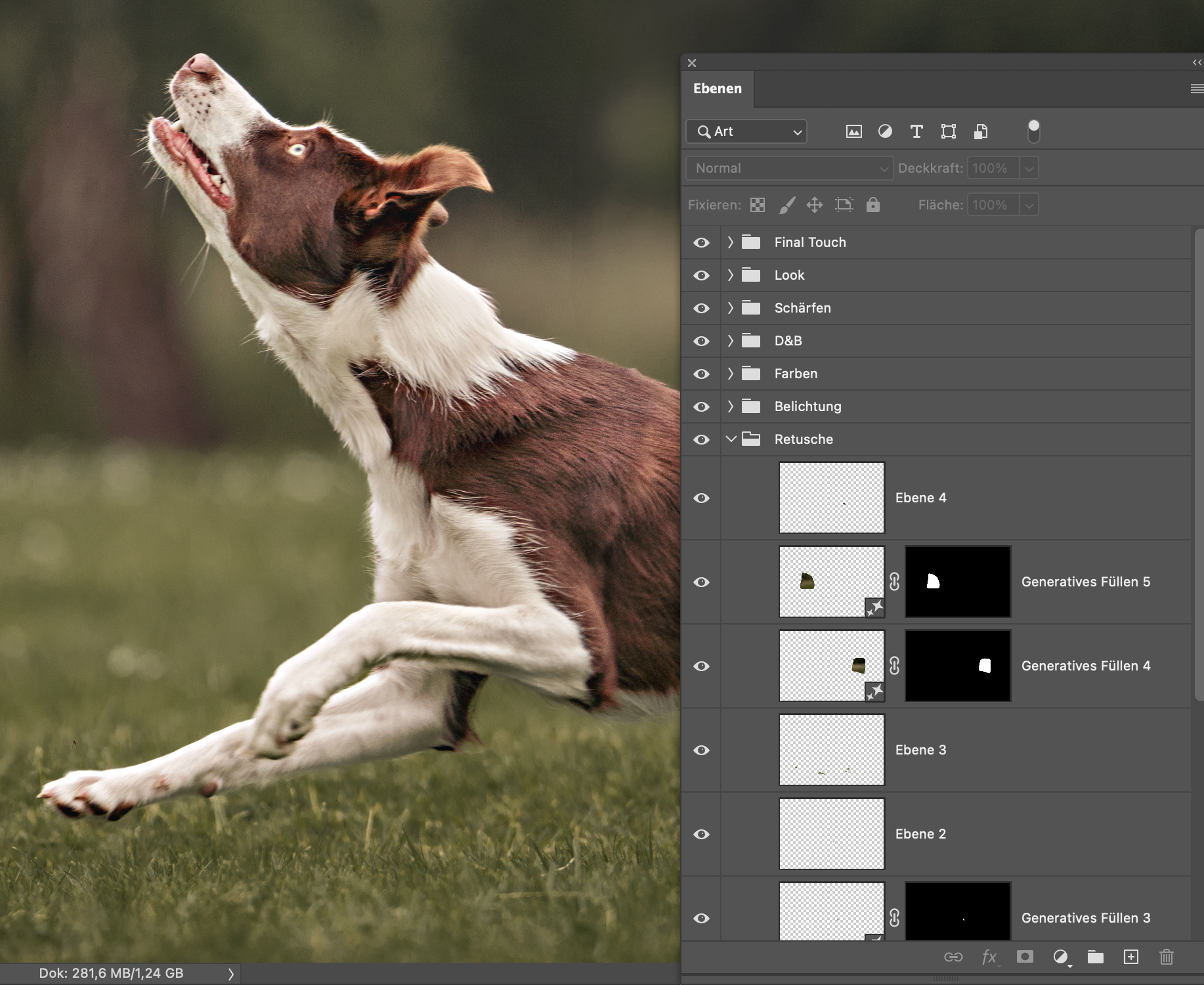This screenshot has height=985, width=1204.
Task: Open the Deckkraft opacity slider dropdown
Action: click(1029, 168)
